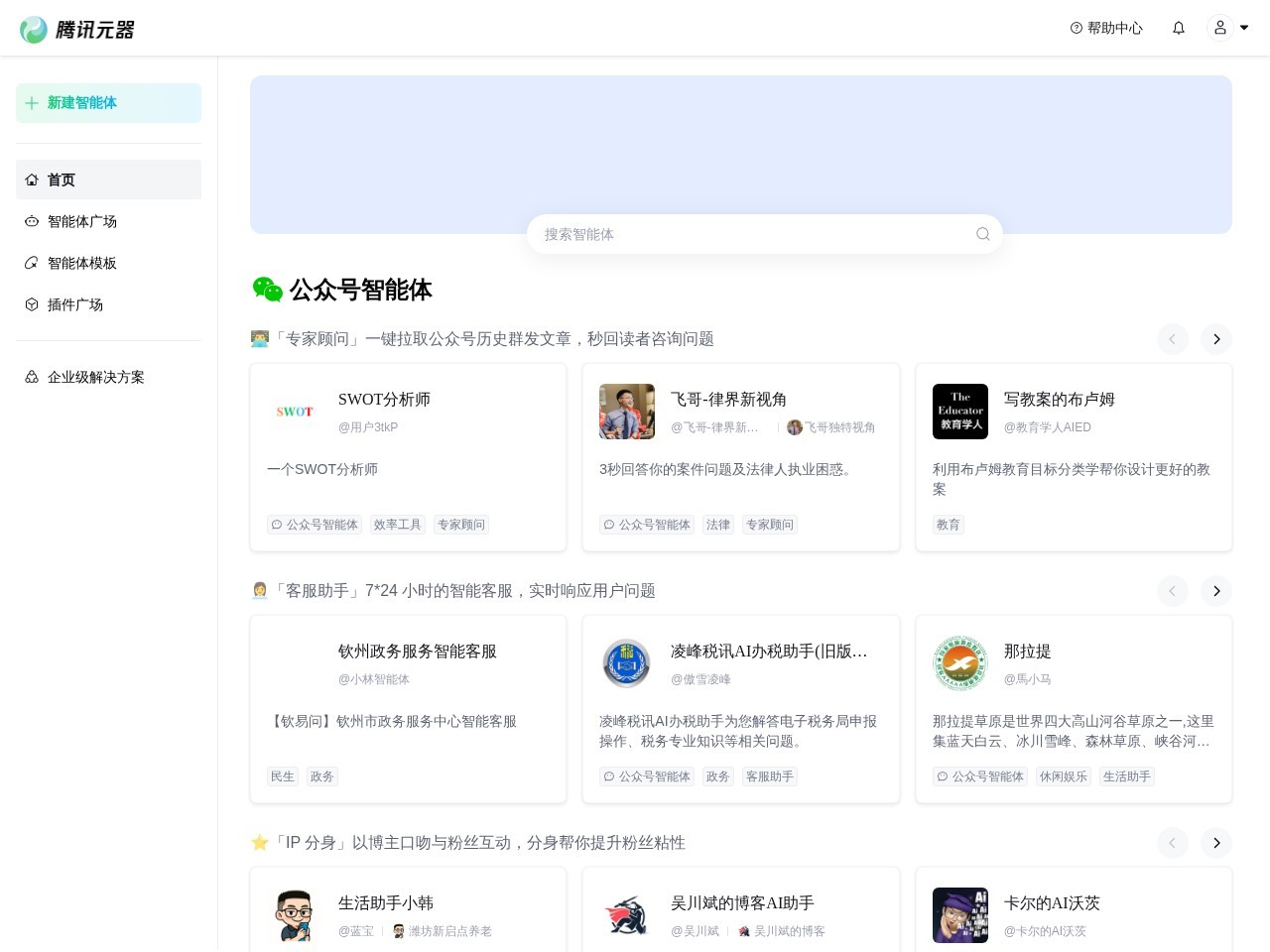Show previous 专家顾问 agents with left arrow

coord(1172,339)
